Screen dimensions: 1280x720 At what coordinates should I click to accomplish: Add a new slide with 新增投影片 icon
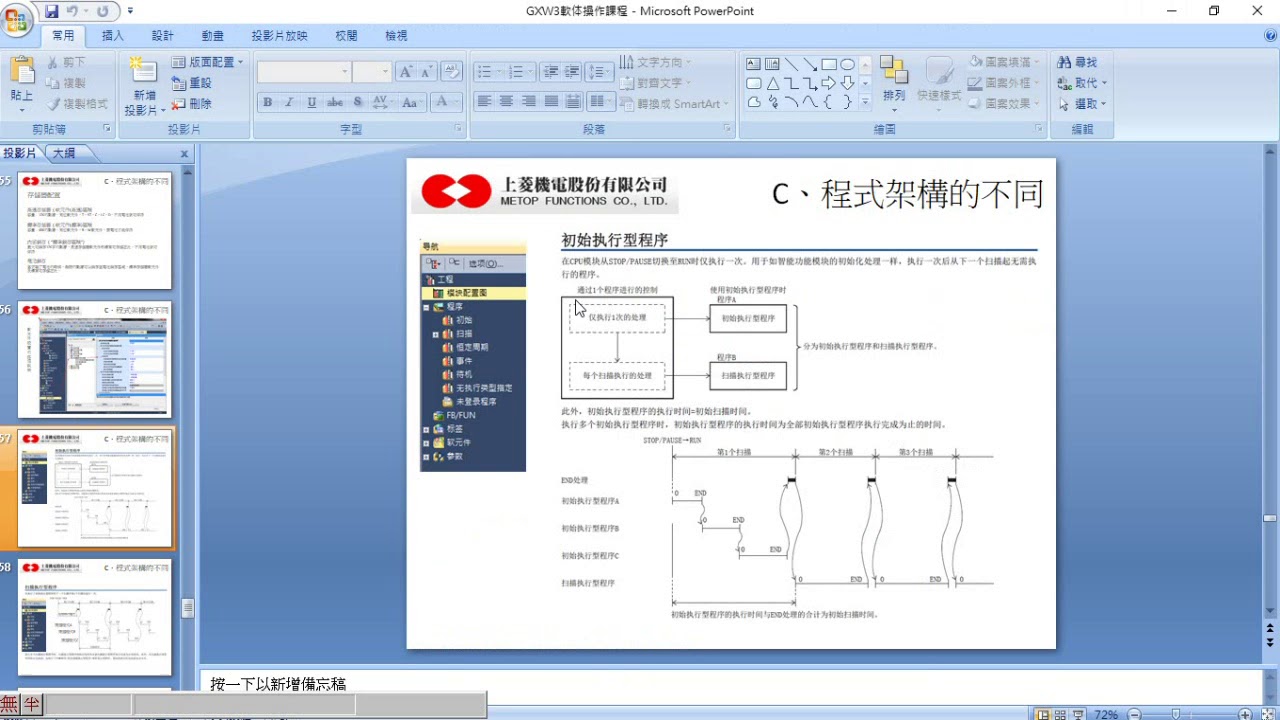(144, 71)
